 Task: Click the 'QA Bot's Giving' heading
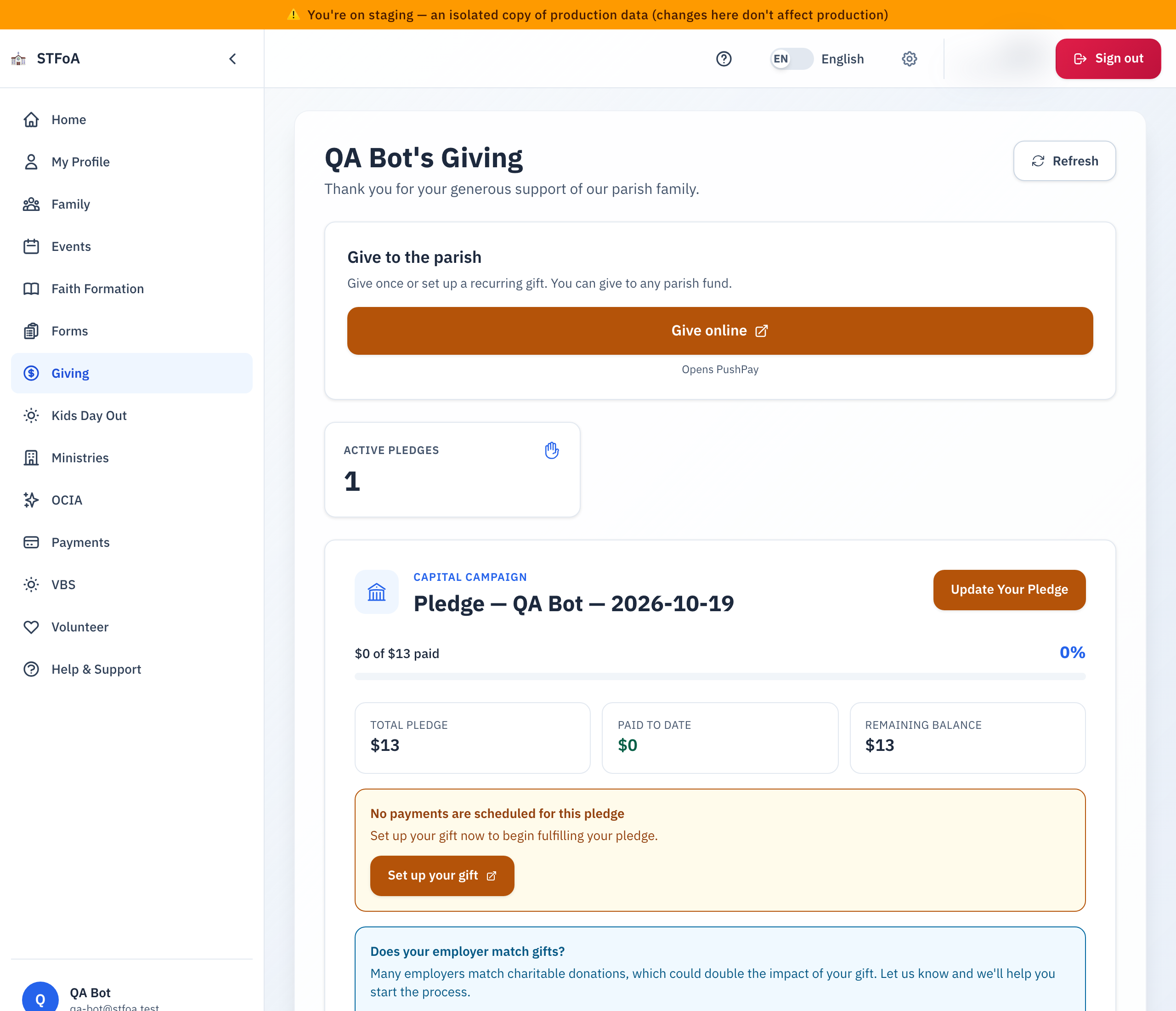424,158
